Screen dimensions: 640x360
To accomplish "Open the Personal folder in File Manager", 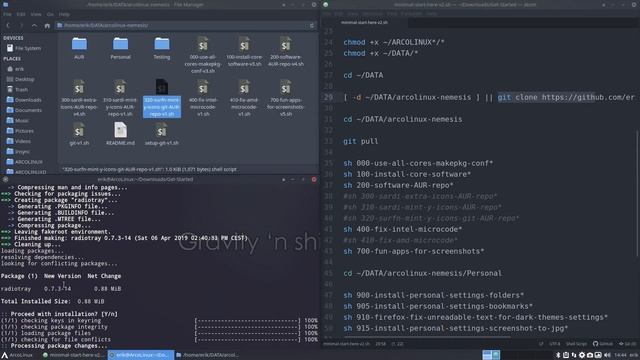I will point(120,48).
